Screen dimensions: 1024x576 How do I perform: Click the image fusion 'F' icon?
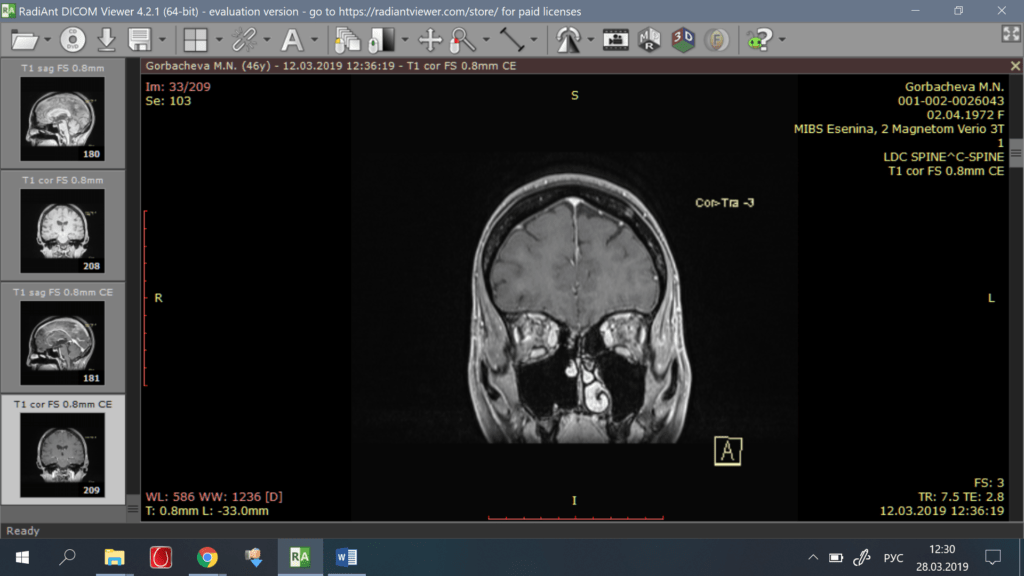click(716, 40)
